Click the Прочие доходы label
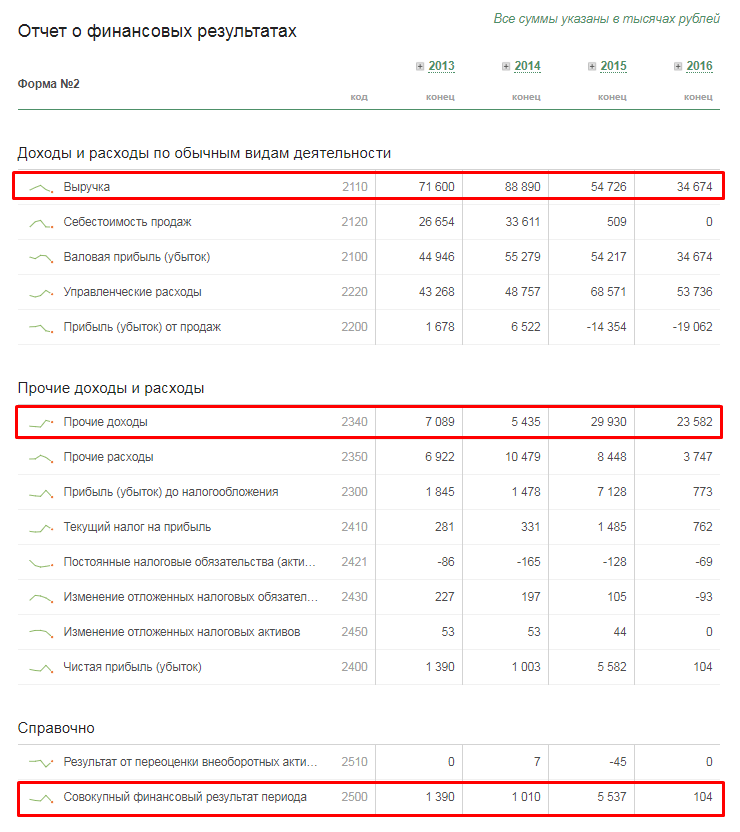740x832 pixels. pyautogui.click(x=106, y=422)
